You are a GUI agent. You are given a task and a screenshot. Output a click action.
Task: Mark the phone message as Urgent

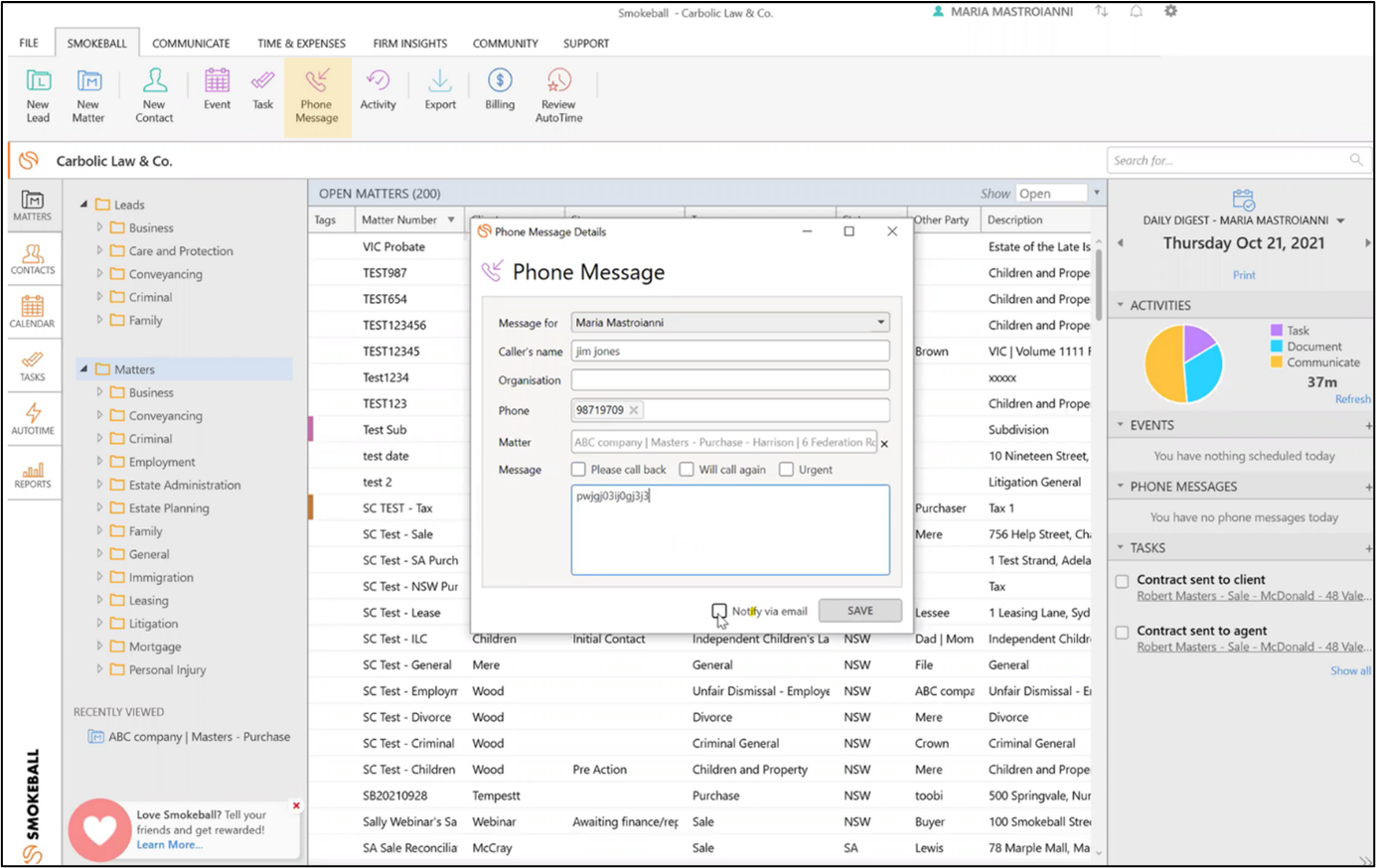point(786,470)
